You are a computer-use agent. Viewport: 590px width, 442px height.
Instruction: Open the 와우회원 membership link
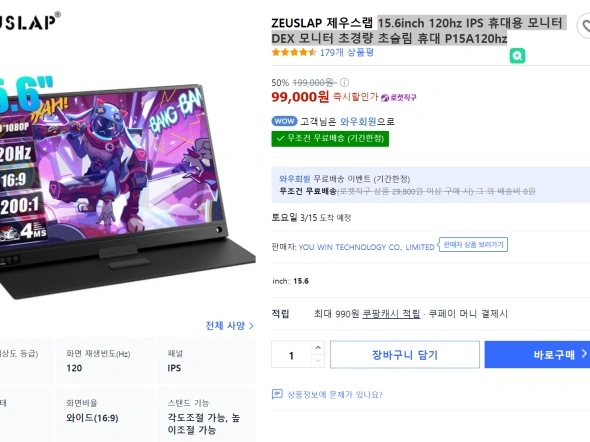358,122
